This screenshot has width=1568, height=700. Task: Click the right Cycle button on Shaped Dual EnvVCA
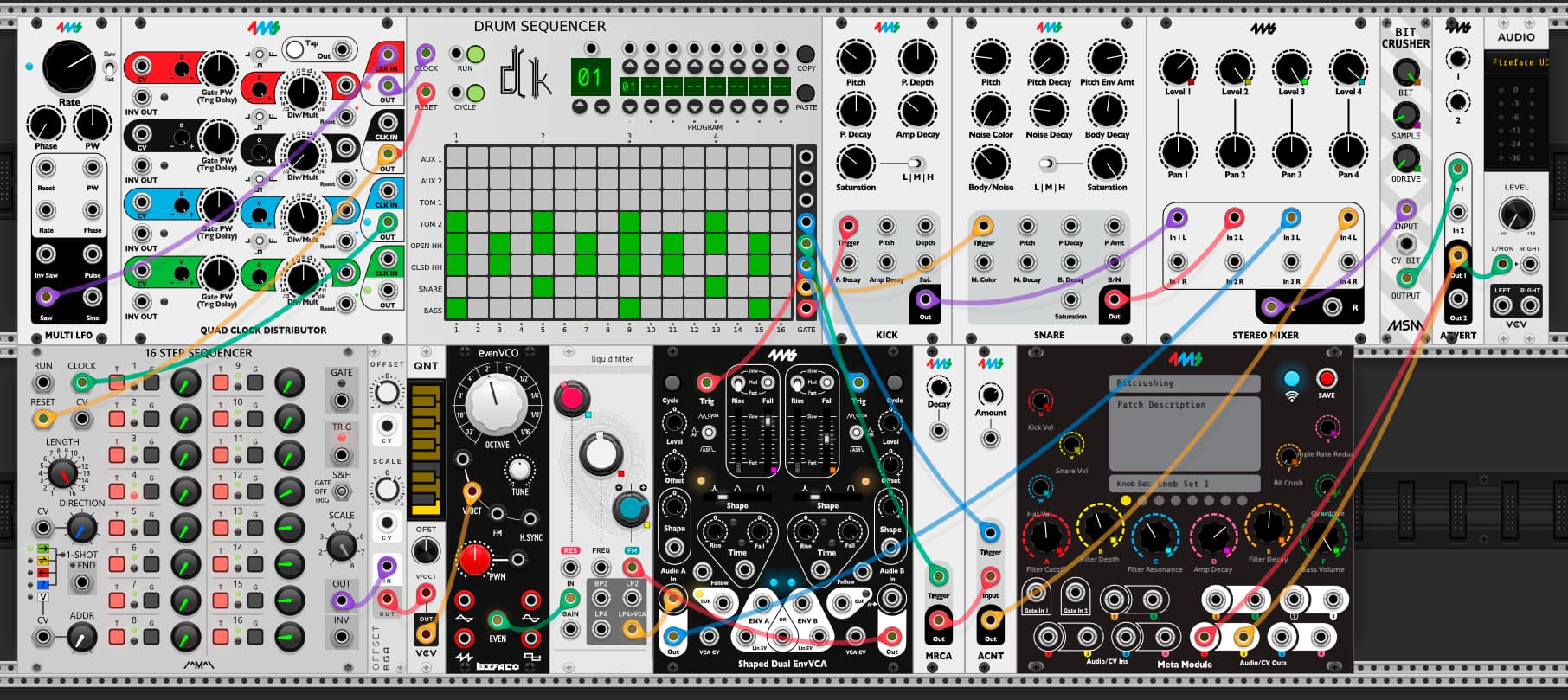[894, 382]
